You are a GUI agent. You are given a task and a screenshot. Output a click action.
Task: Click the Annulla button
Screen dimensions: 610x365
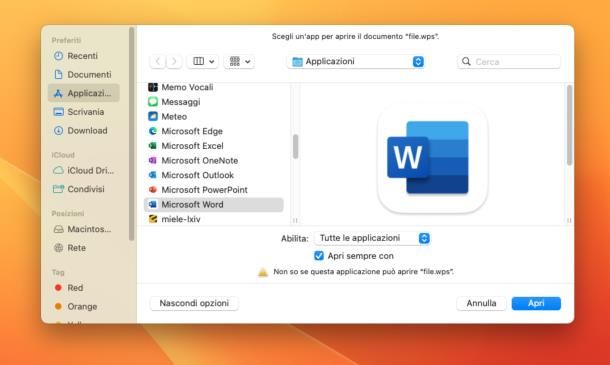coord(481,303)
